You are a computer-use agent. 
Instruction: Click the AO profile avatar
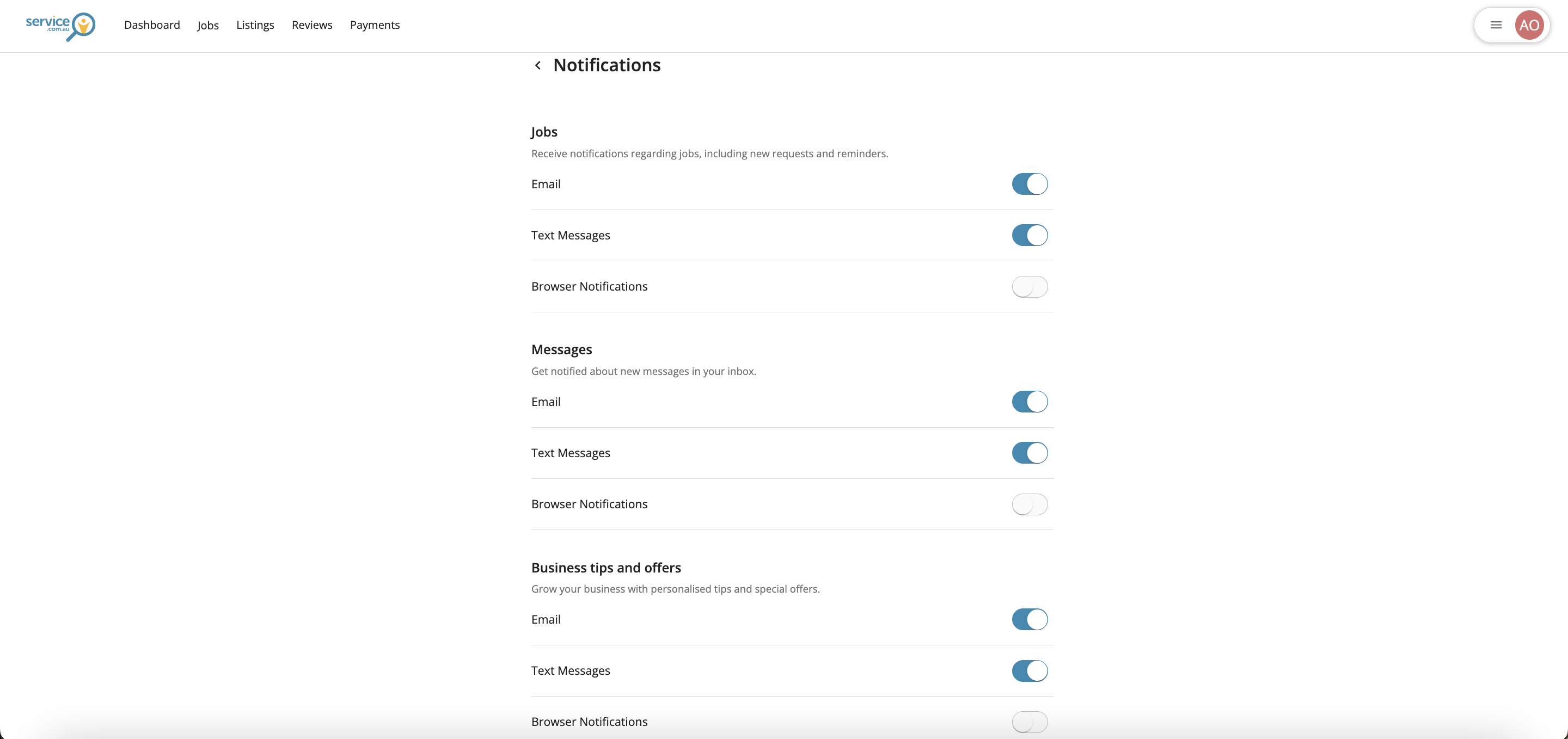point(1528,25)
